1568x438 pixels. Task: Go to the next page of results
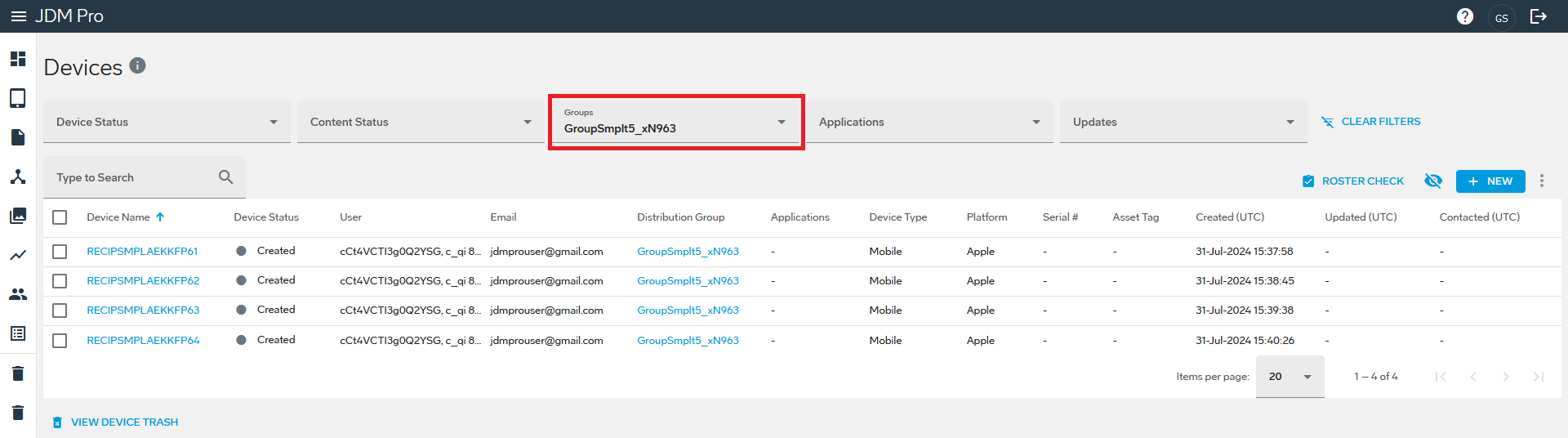tap(1506, 377)
